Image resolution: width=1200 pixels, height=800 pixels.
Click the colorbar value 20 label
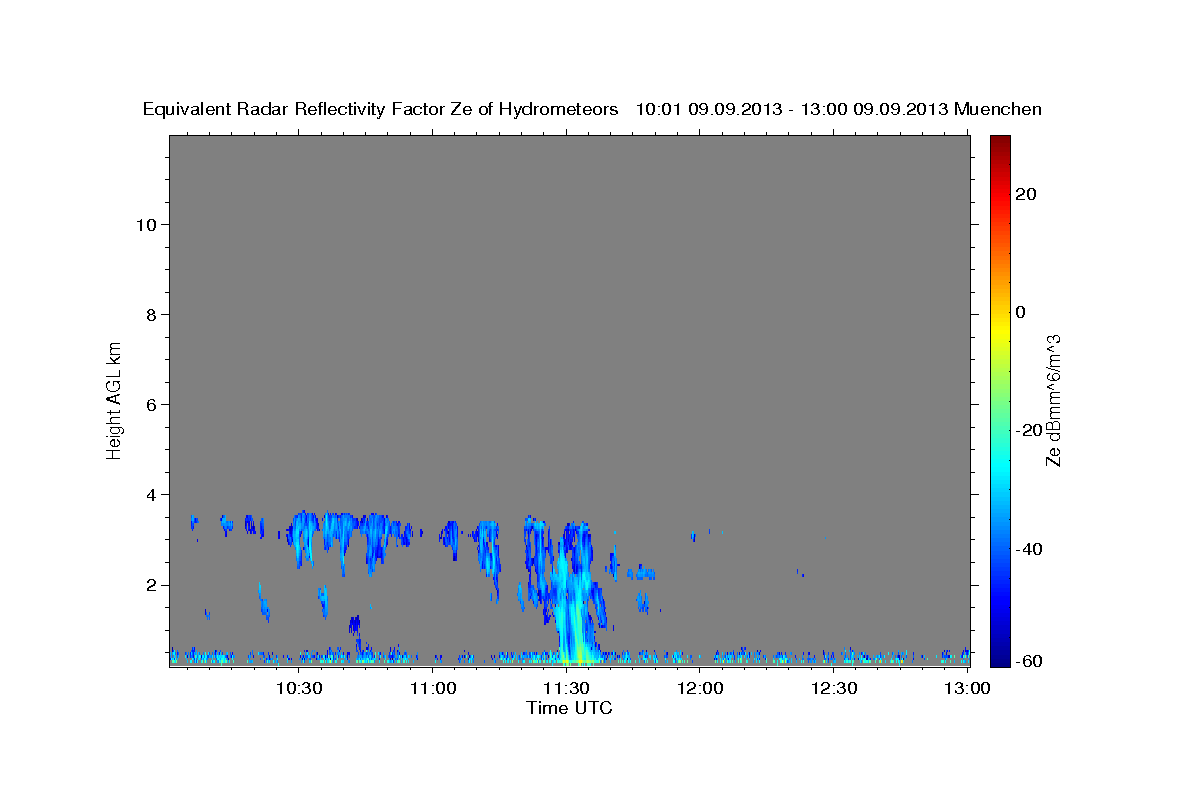click(1026, 194)
